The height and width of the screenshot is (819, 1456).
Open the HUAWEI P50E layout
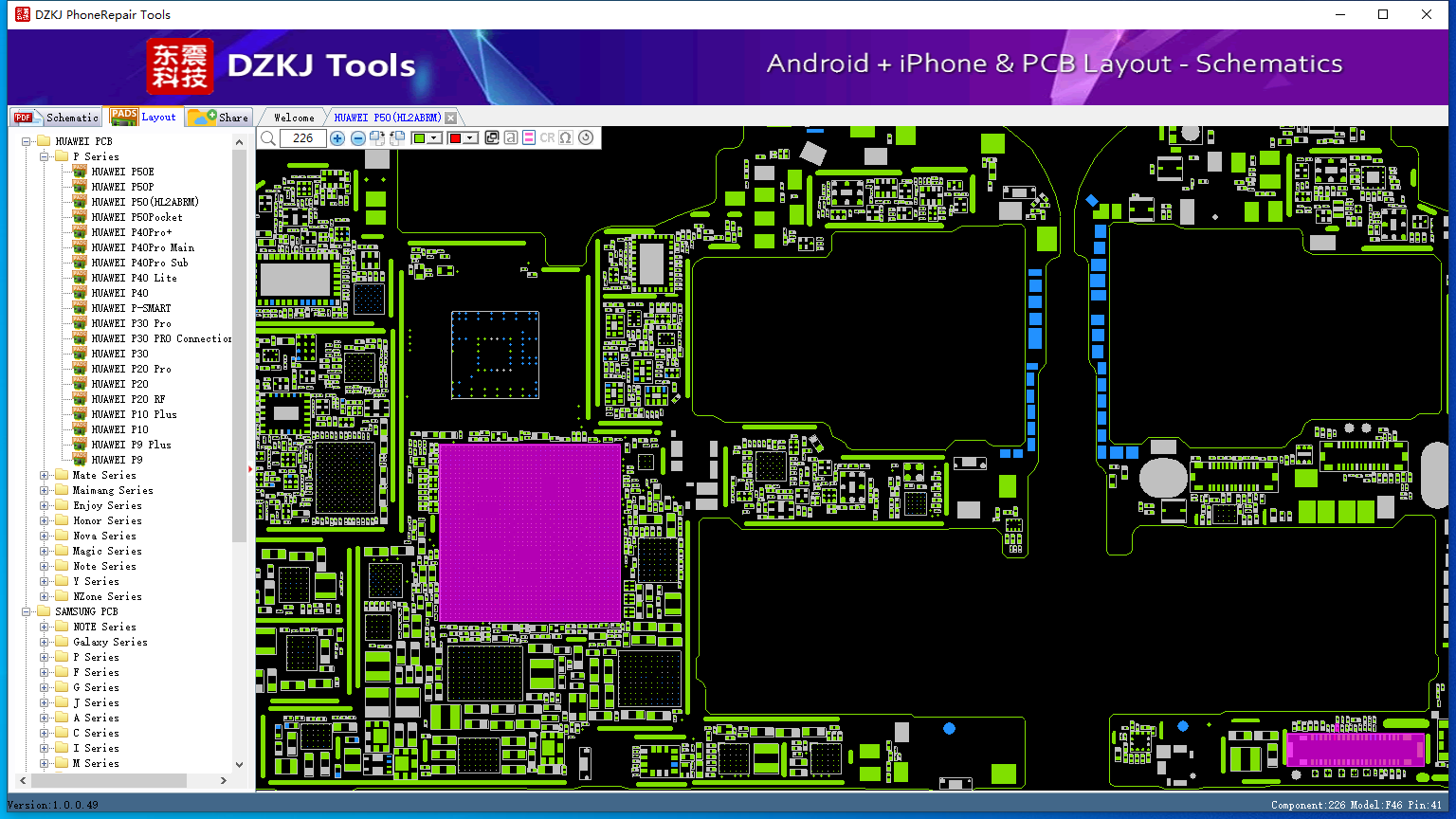point(122,172)
